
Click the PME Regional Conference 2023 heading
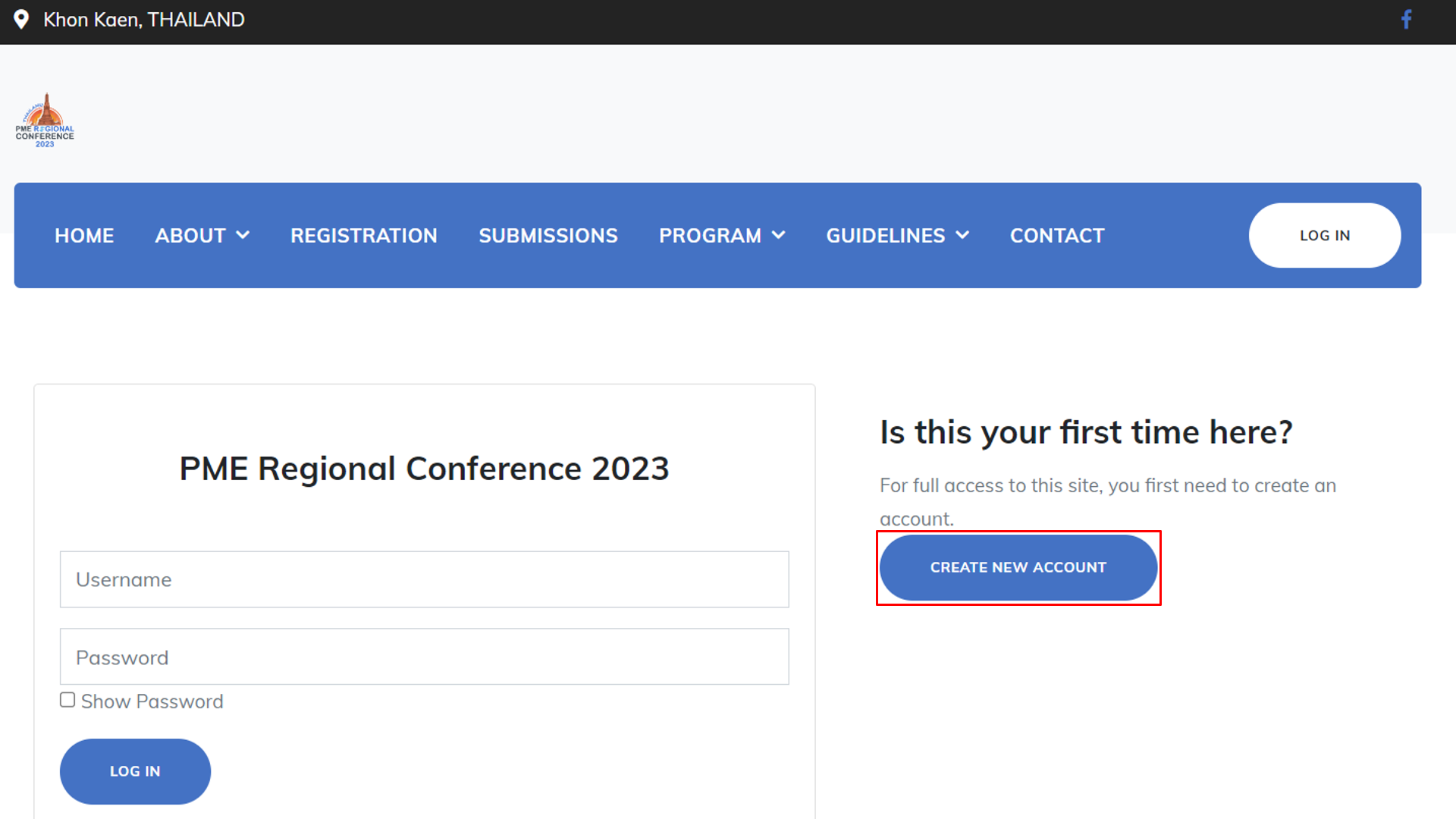click(424, 469)
